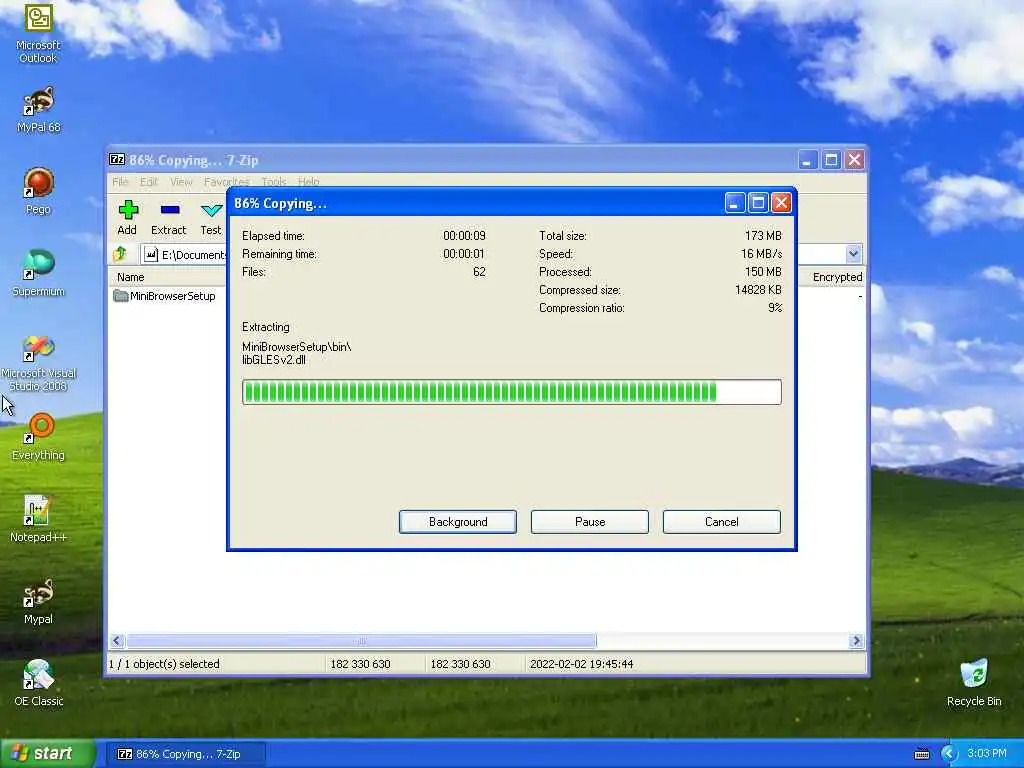Minimize the 7-Zip main window

pyautogui.click(x=808, y=159)
